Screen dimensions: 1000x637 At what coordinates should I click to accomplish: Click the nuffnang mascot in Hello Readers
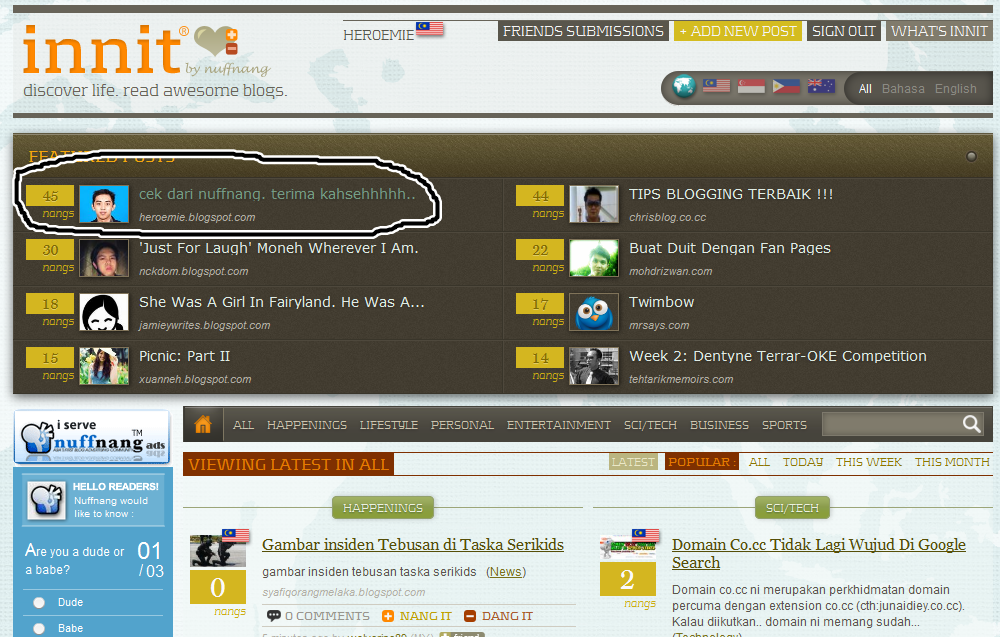coord(47,499)
